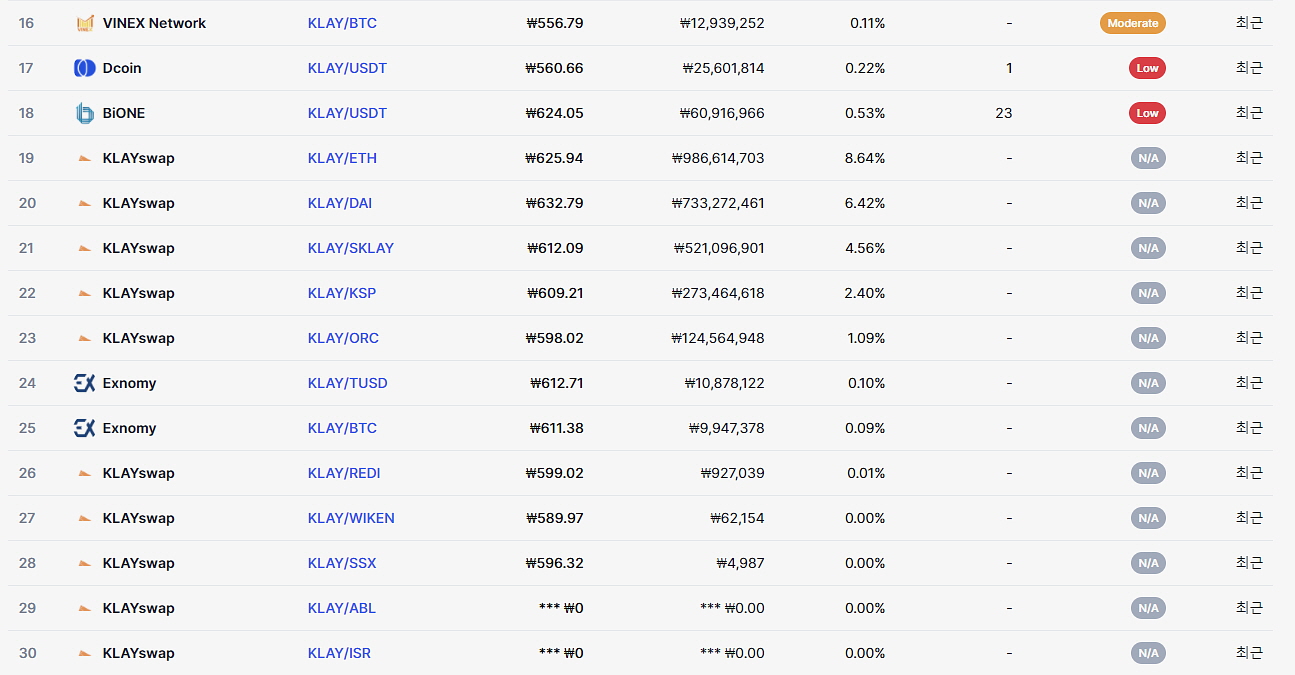Open the KLAY/ISR pair link
This screenshot has width=1295, height=675.
pyautogui.click(x=339, y=653)
